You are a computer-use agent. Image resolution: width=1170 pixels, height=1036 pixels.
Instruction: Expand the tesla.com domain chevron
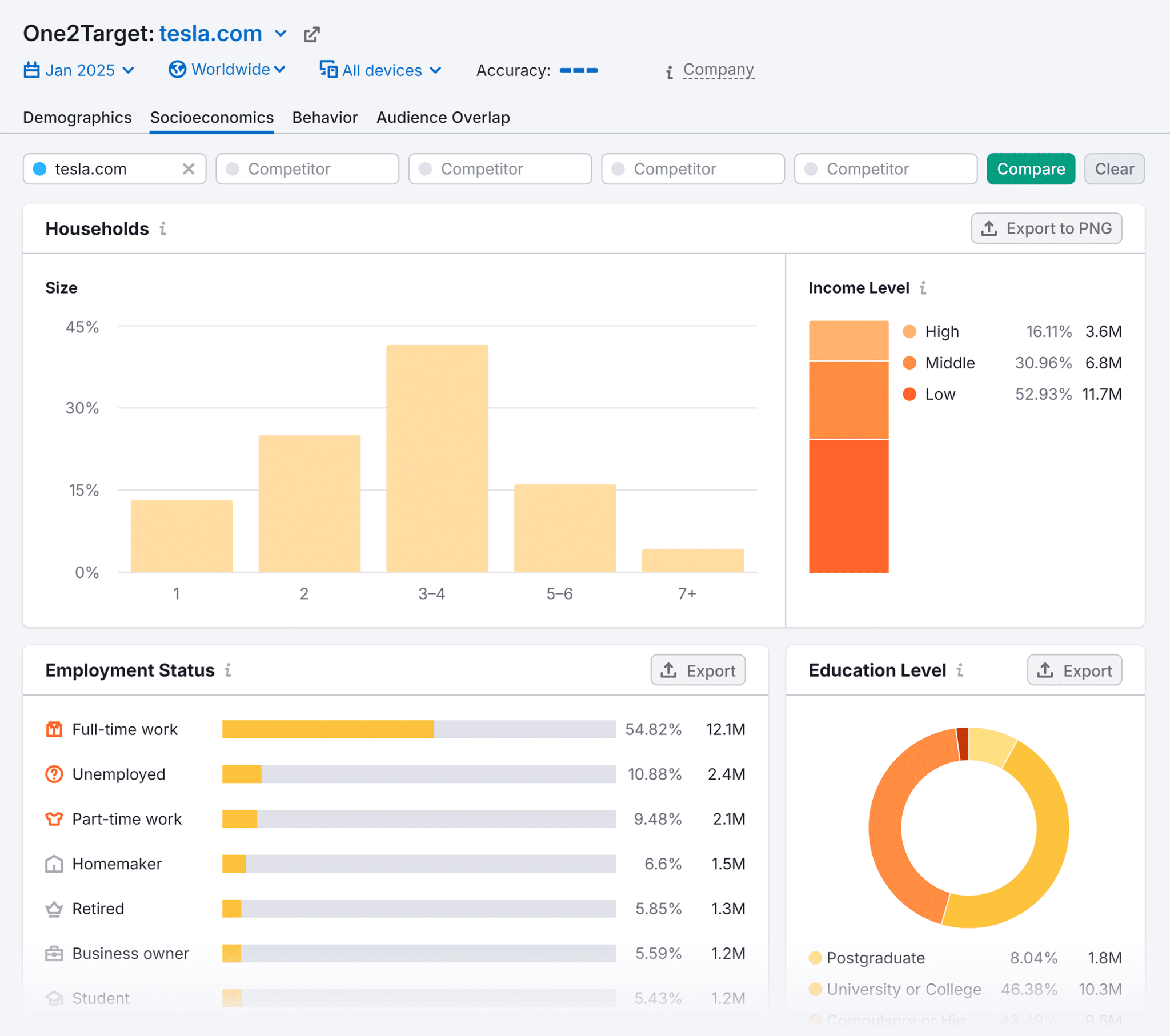(x=281, y=34)
